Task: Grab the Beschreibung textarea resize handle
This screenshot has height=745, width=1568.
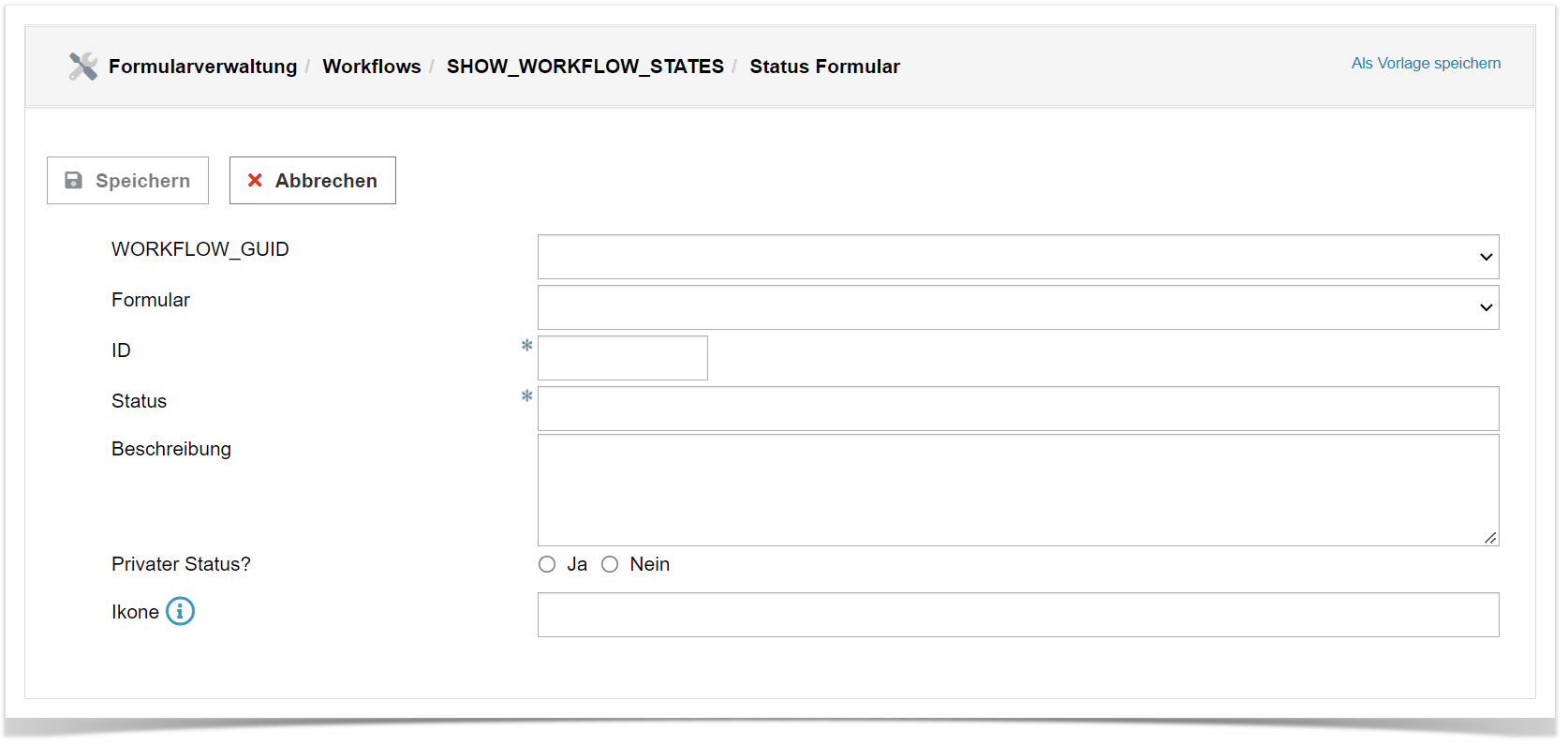Action: (x=1490, y=538)
